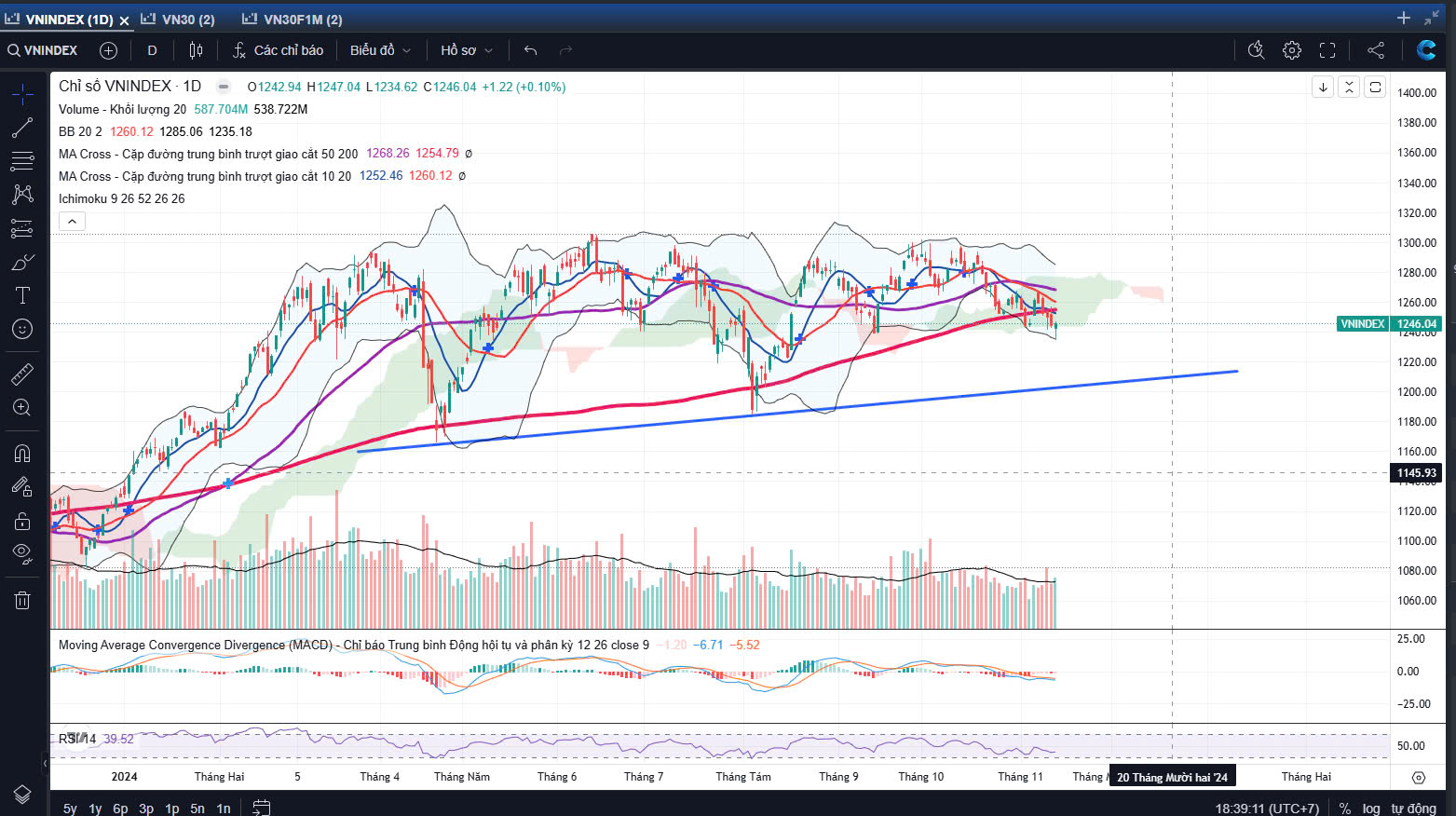Click the 'VNINDEX 1246.04' price label
1456x816 pixels.
pos(1389,324)
